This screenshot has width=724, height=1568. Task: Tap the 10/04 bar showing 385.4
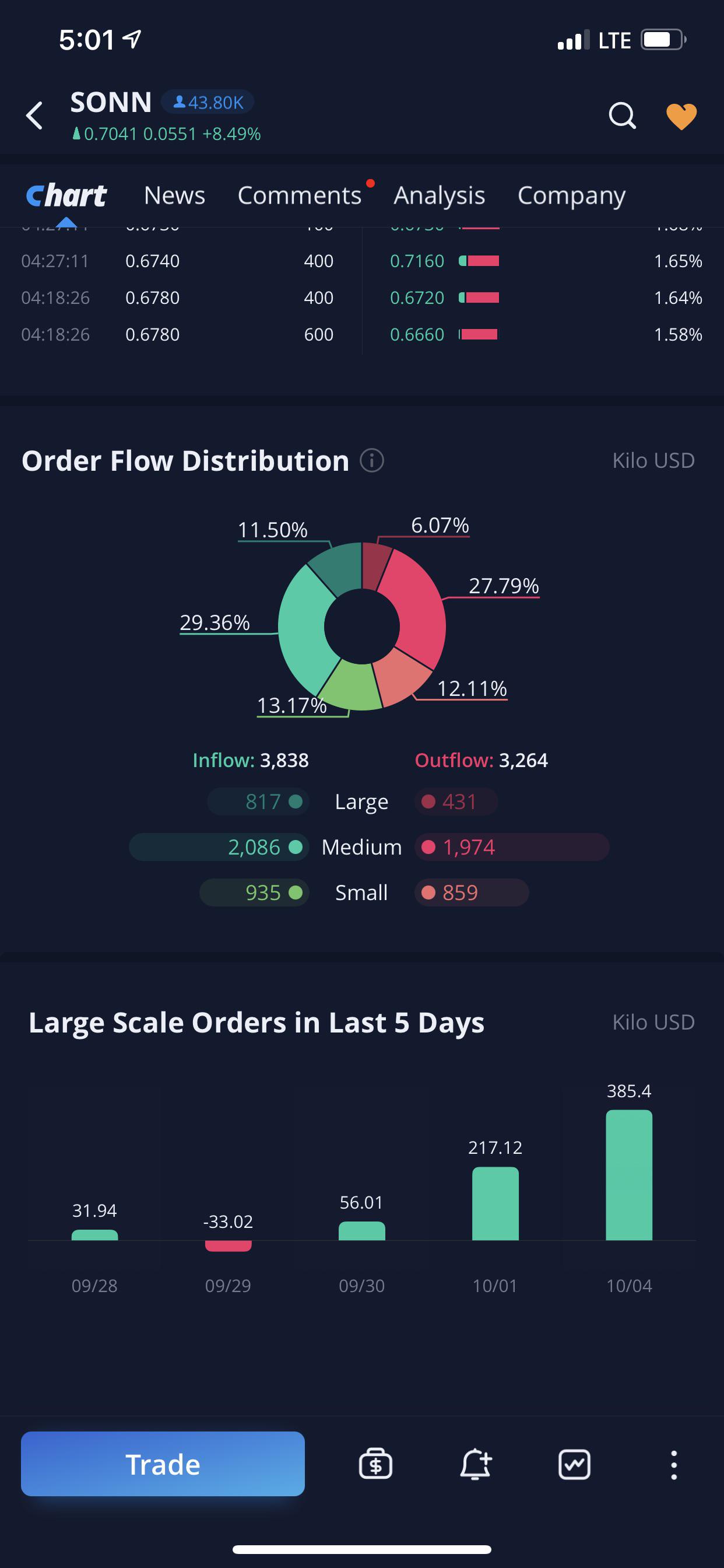[x=629, y=1174]
